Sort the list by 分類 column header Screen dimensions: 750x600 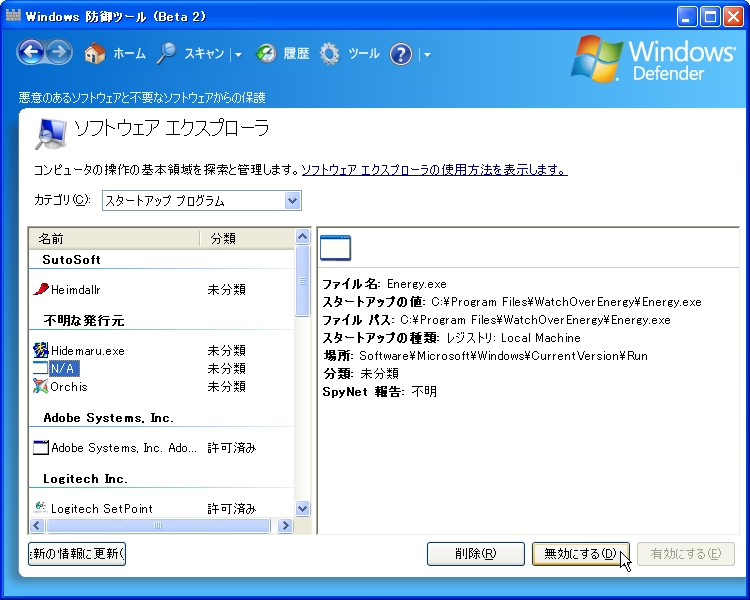(x=247, y=238)
